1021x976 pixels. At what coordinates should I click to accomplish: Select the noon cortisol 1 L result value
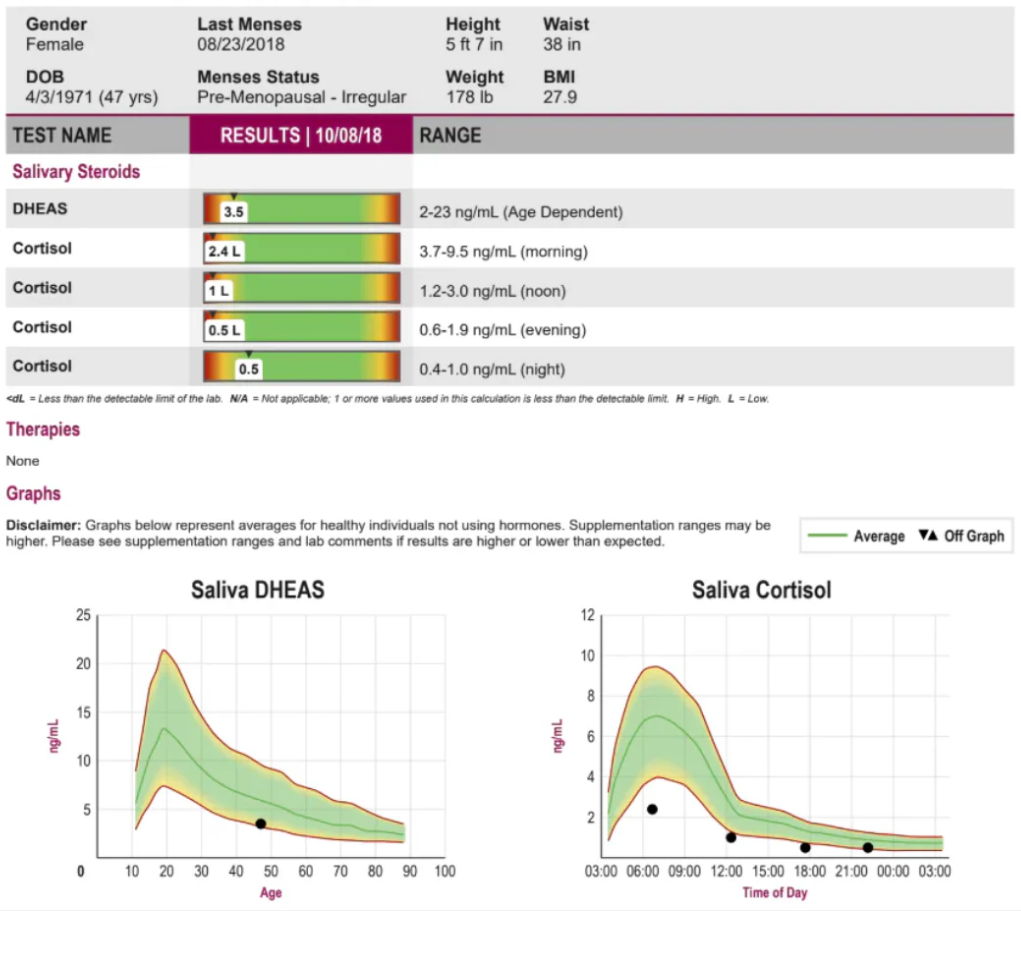tap(218, 291)
